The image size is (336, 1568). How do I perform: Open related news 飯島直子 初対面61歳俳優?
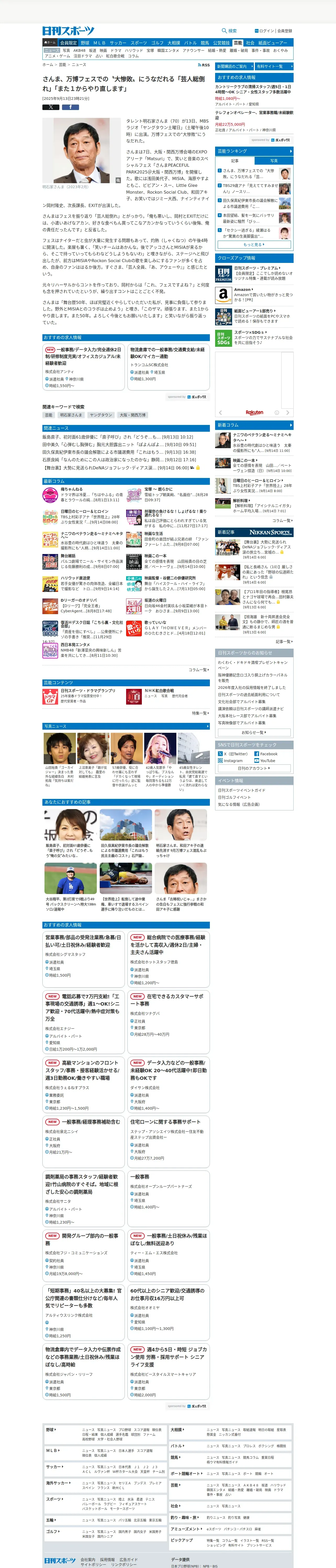(x=118, y=437)
